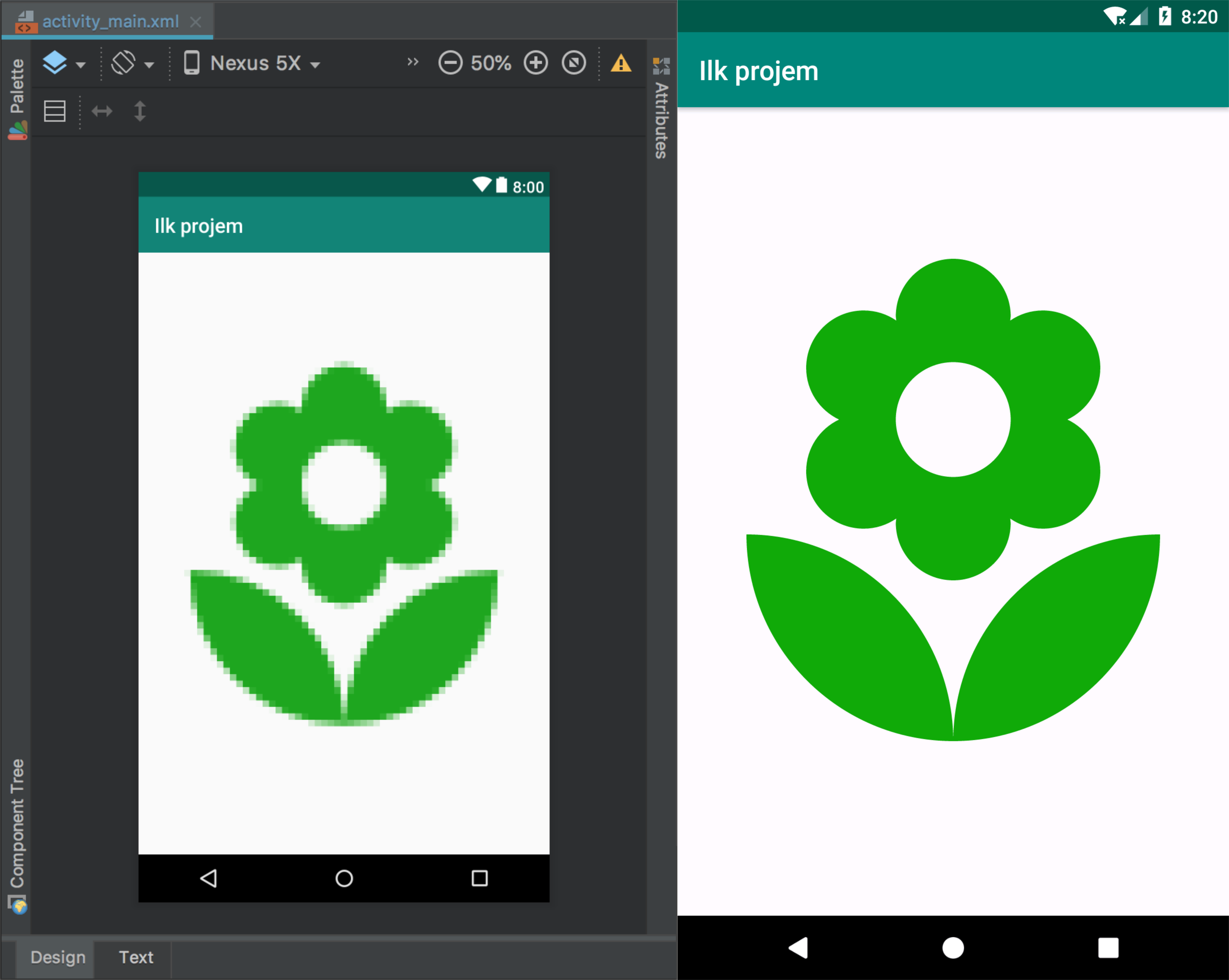Select the flower image in design preview
This screenshot has height=980, width=1229.
(344, 543)
